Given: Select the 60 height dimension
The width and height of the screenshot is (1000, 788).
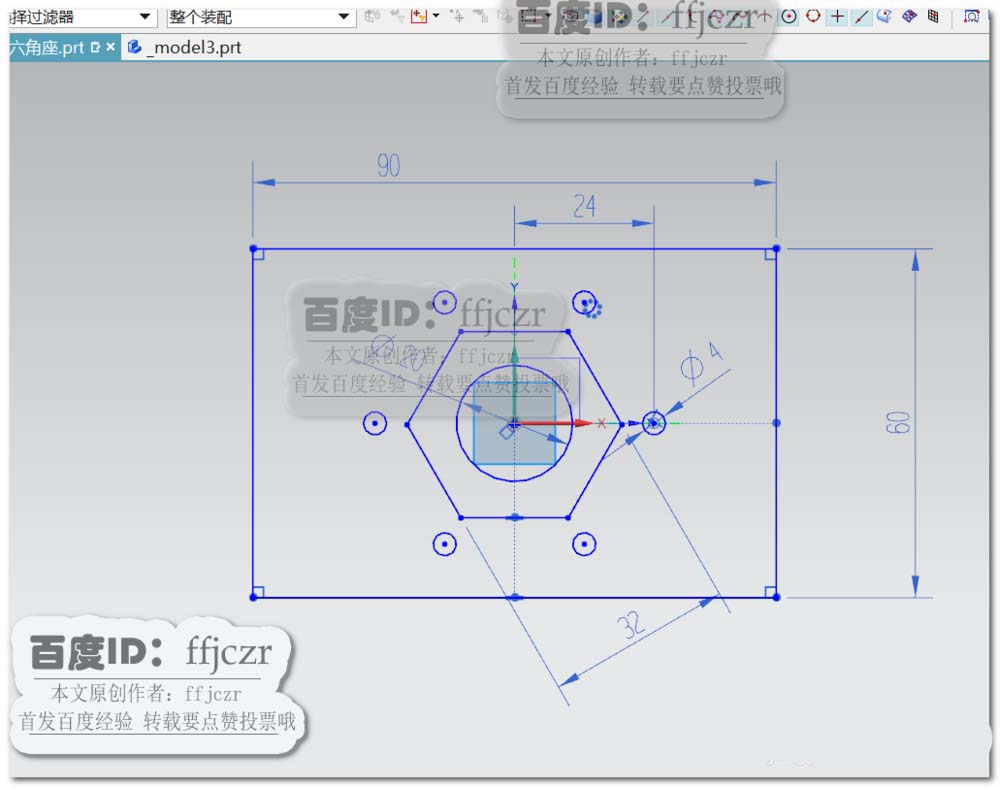Looking at the screenshot, I should [898, 422].
